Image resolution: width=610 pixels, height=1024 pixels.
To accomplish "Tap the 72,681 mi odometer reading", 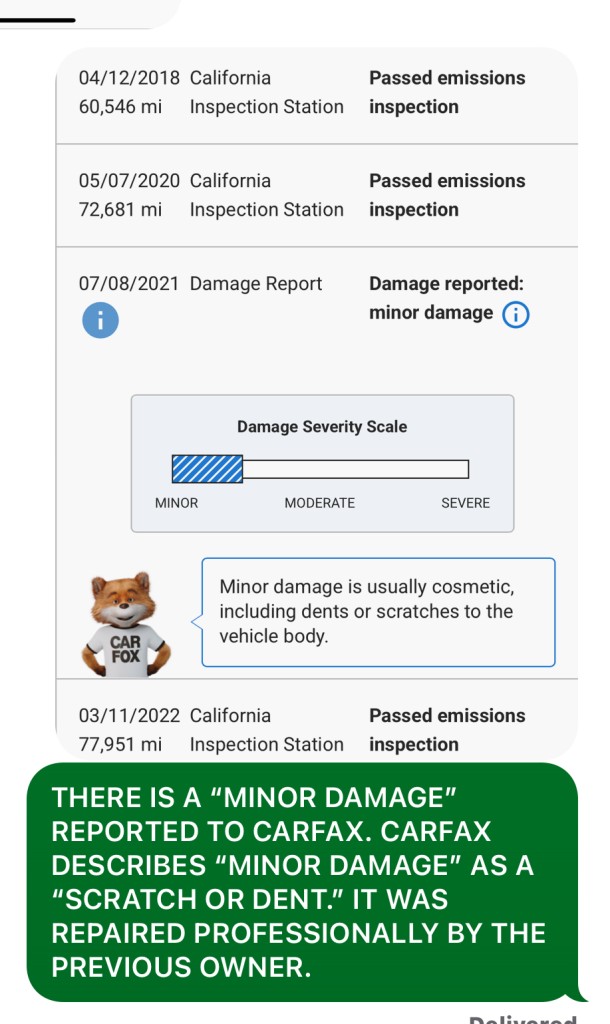I will 120,210.
